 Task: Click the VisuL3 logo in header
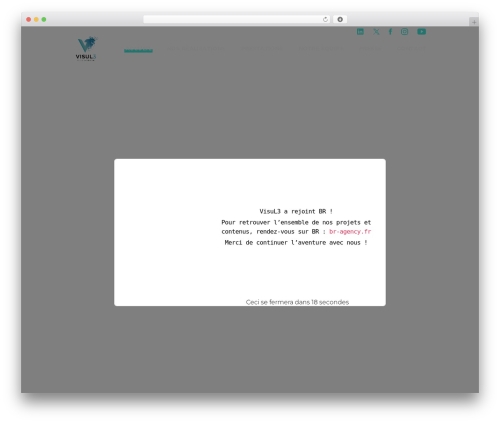tap(86, 49)
